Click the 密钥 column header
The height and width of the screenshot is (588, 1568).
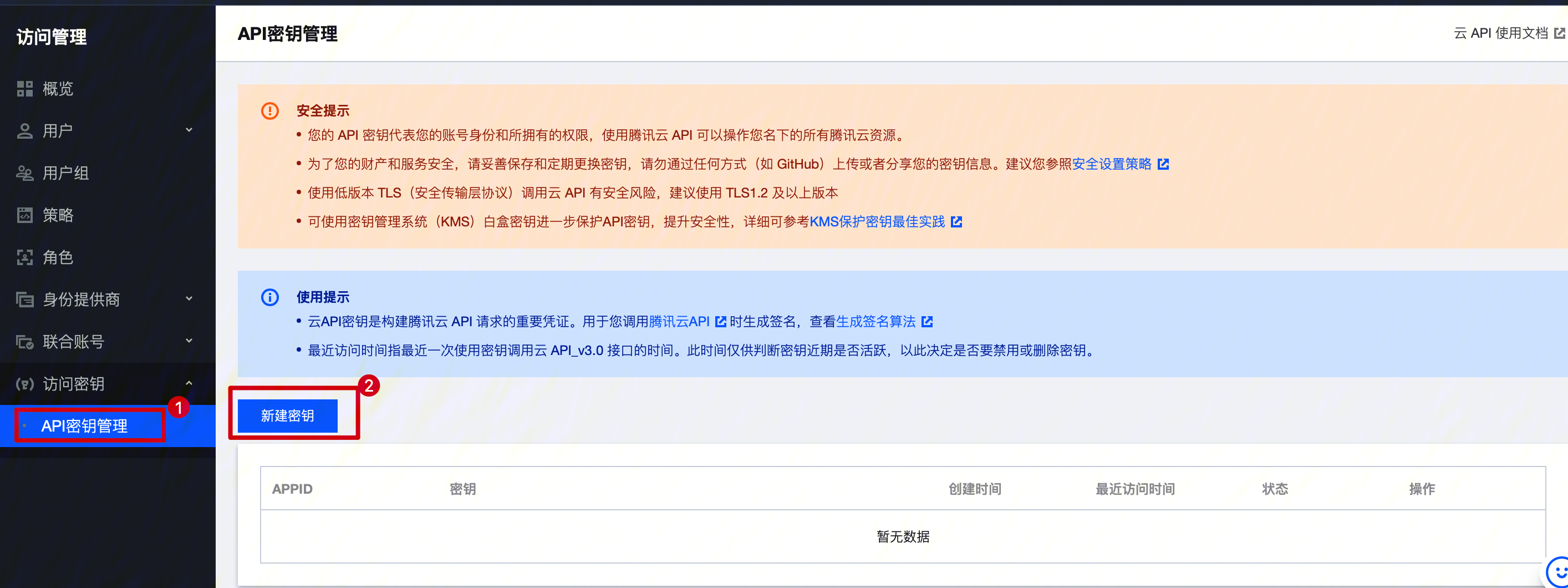click(462, 489)
